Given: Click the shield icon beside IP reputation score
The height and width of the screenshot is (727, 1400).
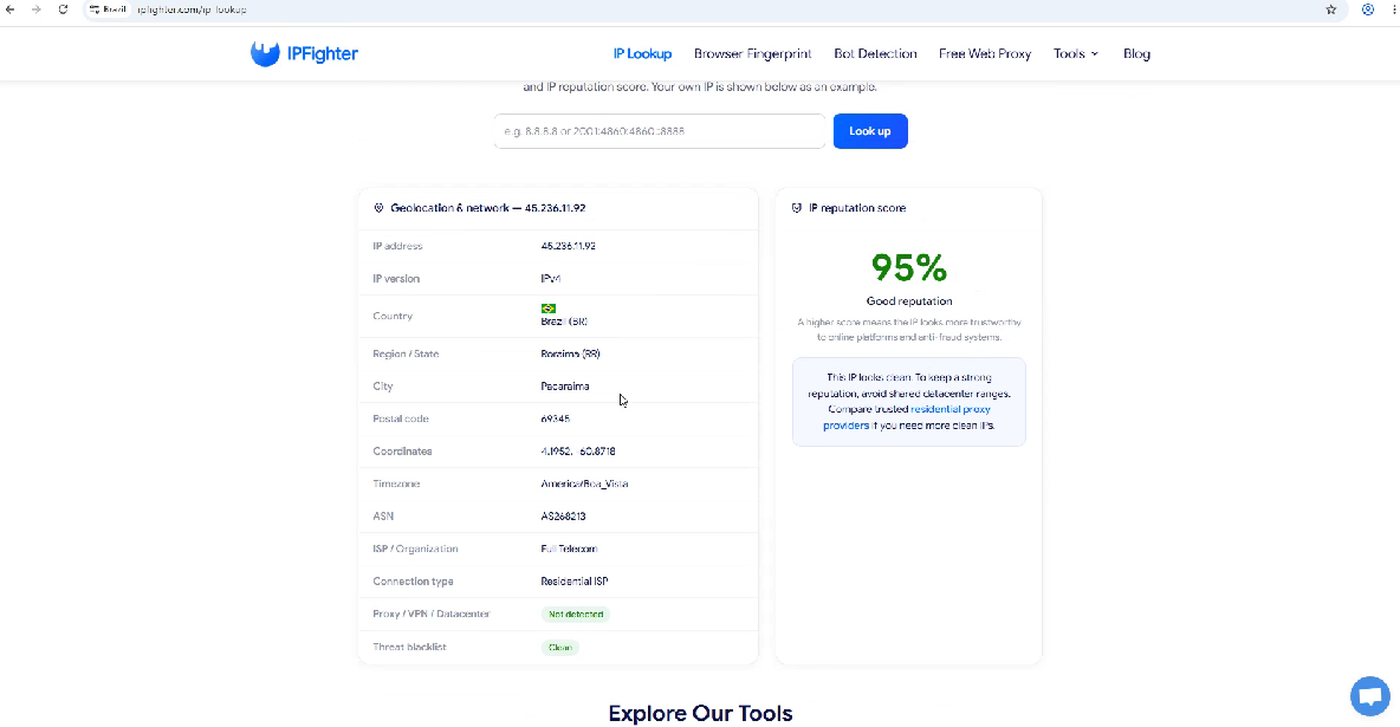Looking at the screenshot, I should pyautogui.click(x=797, y=208).
